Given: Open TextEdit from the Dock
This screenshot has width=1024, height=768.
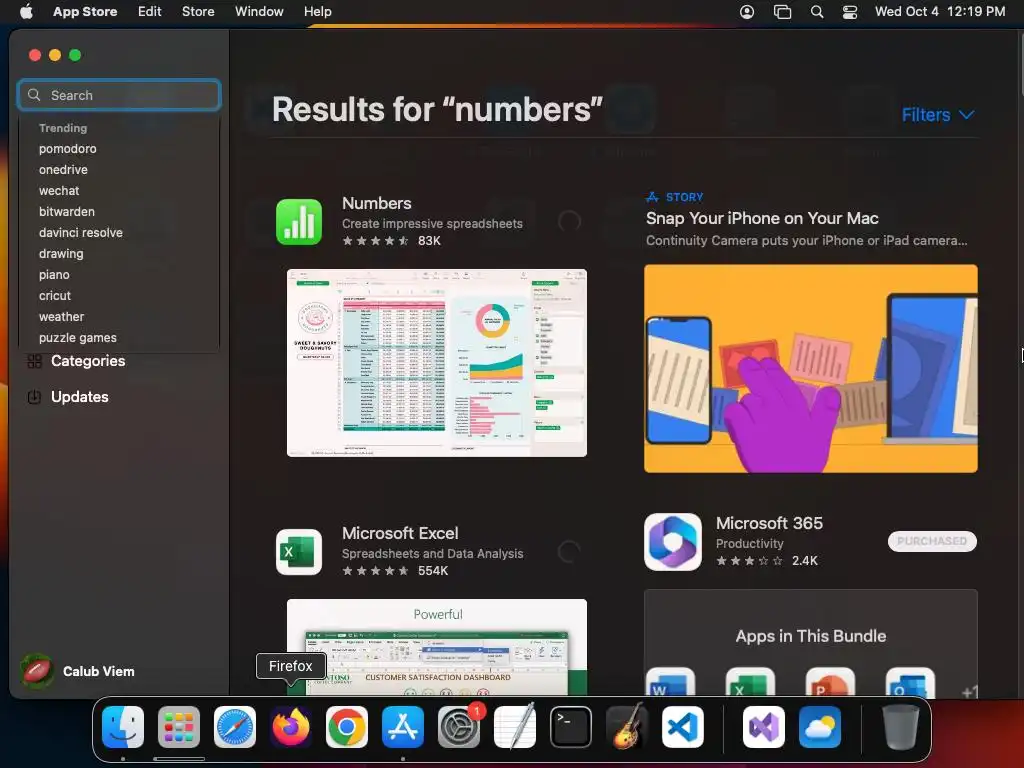Looking at the screenshot, I should pos(515,727).
